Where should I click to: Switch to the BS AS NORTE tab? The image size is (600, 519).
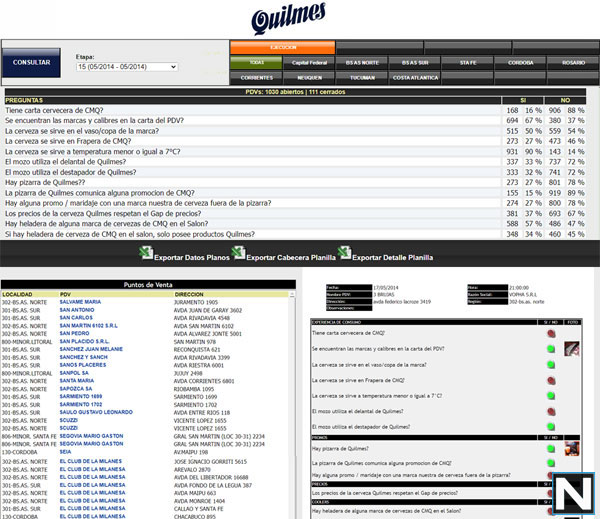362,63
